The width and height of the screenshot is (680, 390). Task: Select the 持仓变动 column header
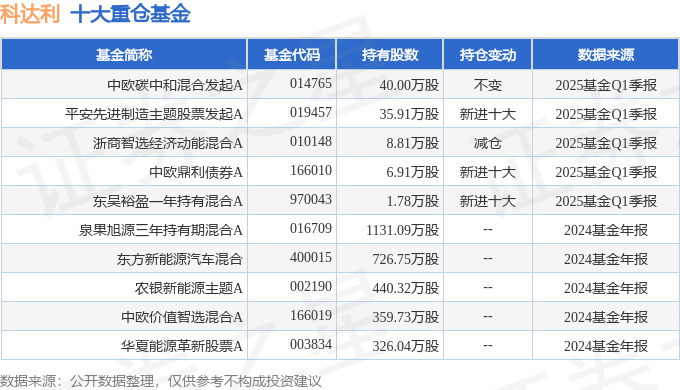pyautogui.click(x=487, y=55)
